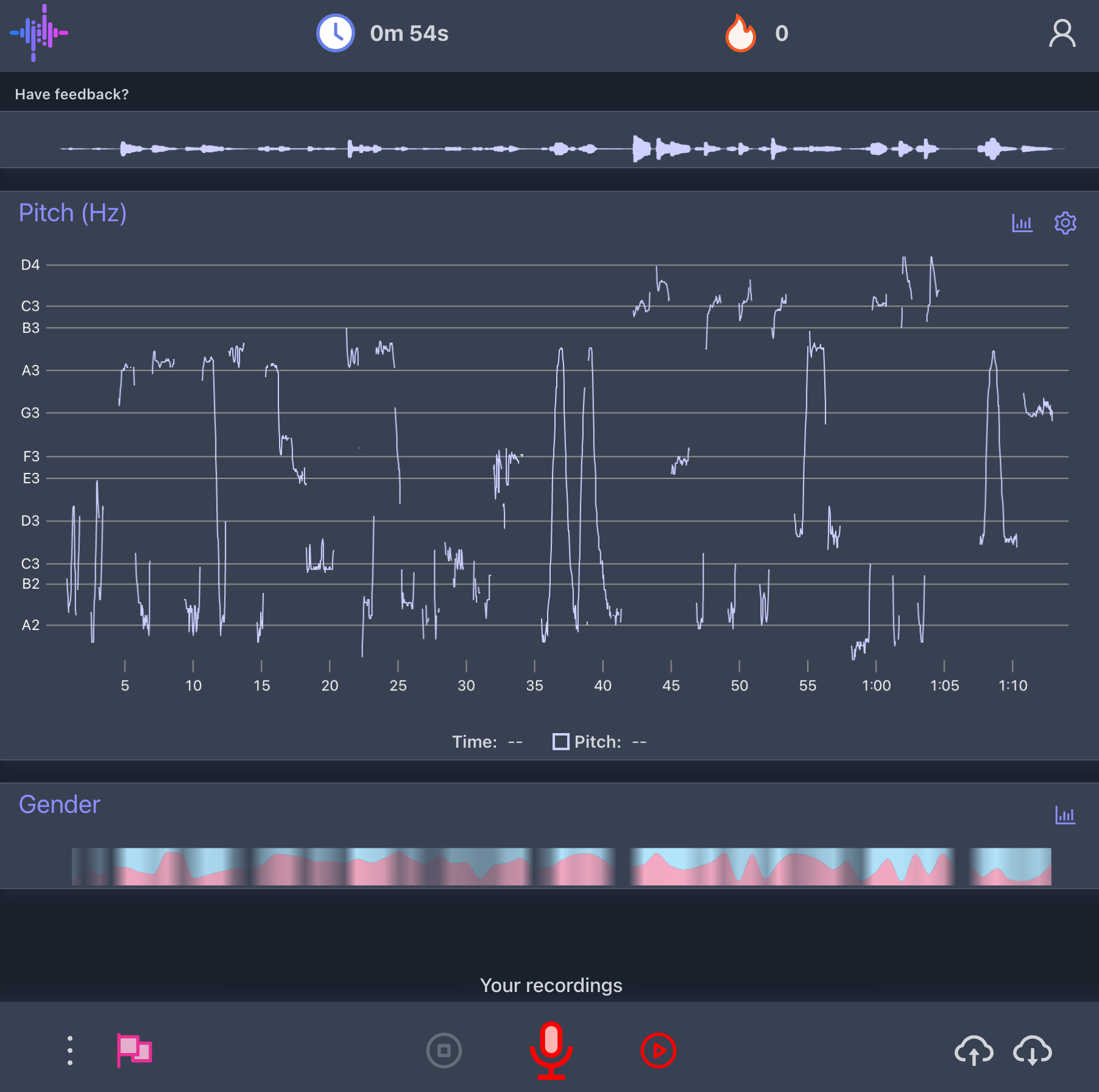Viewport: 1099px width, 1092px height.
Task: Toggle the Pitch checkbox below chart
Action: point(560,742)
